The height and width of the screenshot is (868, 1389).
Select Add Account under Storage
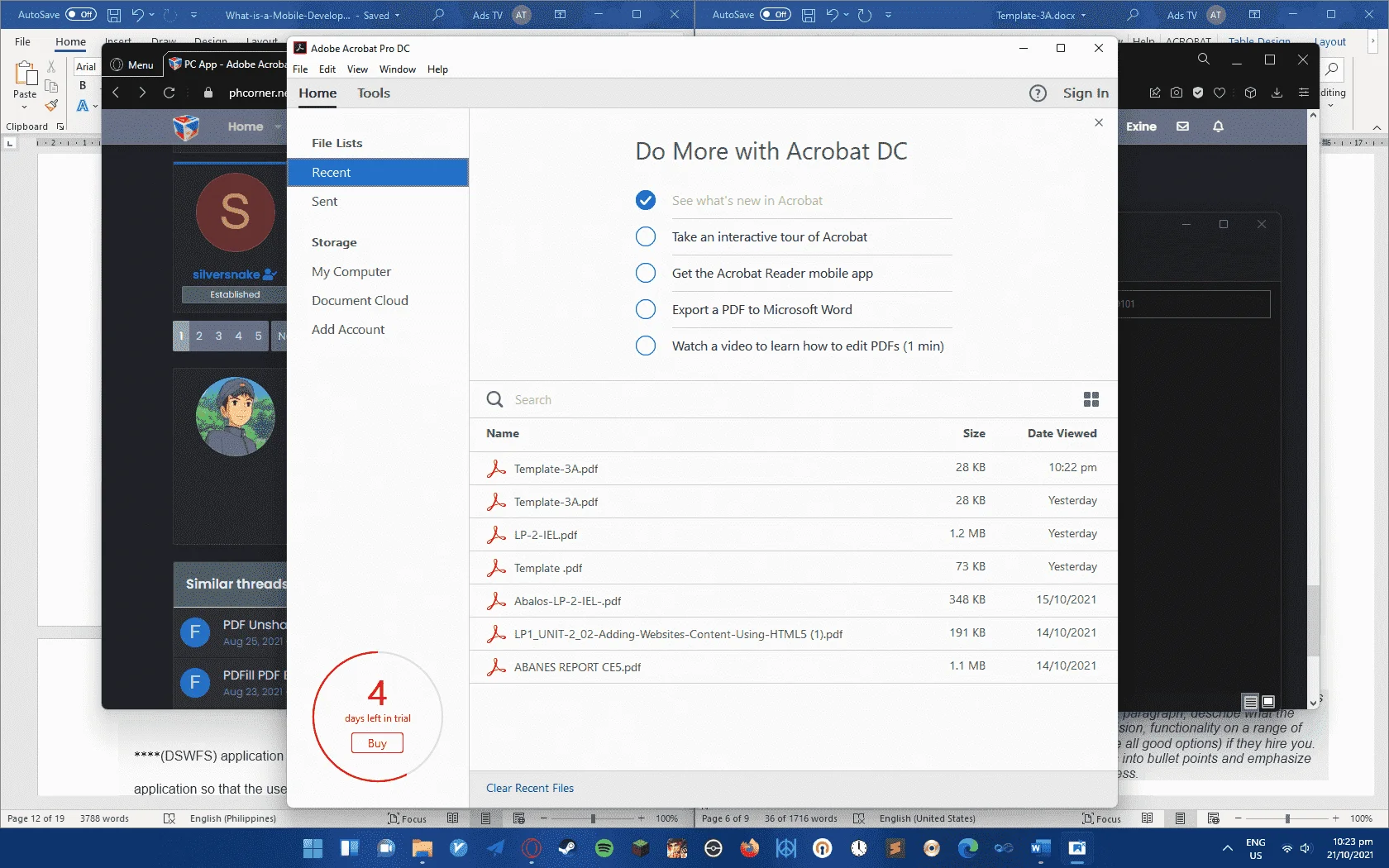click(348, 329)
